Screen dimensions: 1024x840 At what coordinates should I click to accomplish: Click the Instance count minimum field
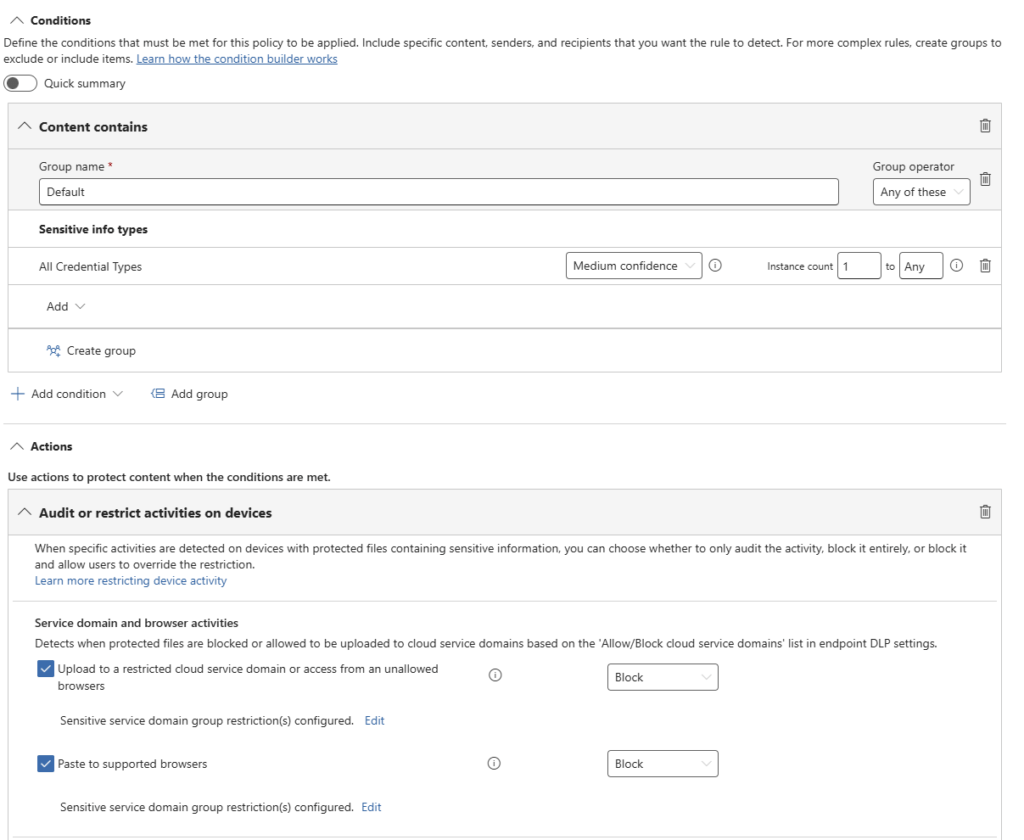tap(859, 266)
